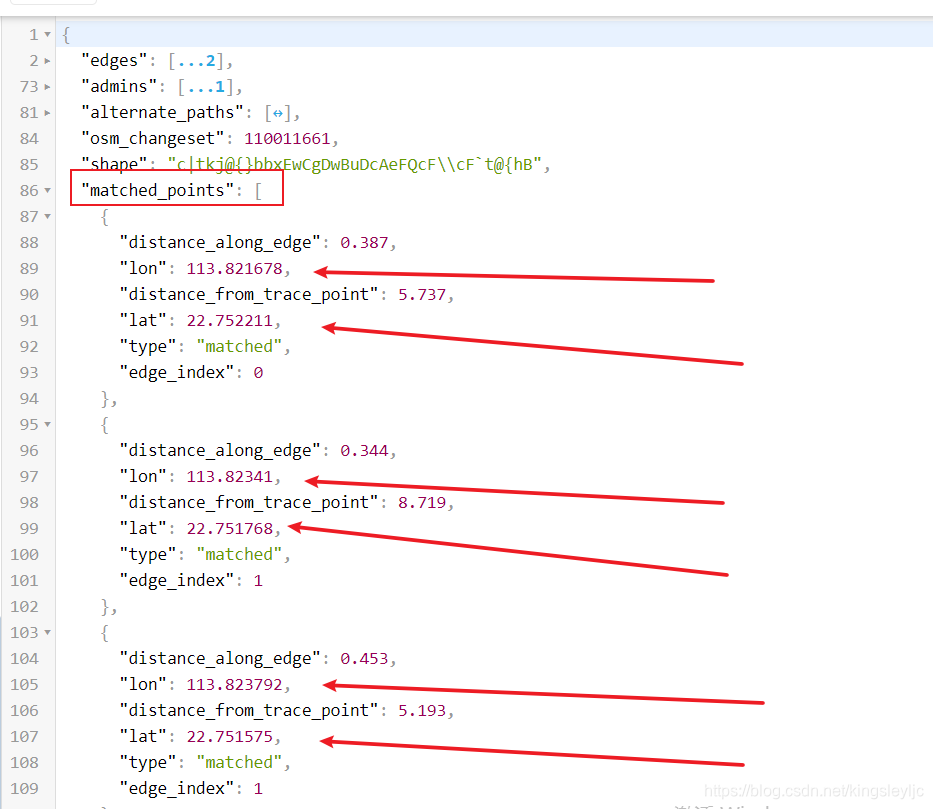Click distance_along_edge value 0.344
The width and height of the screenshot is (933, 809).
tap(364, 451)
